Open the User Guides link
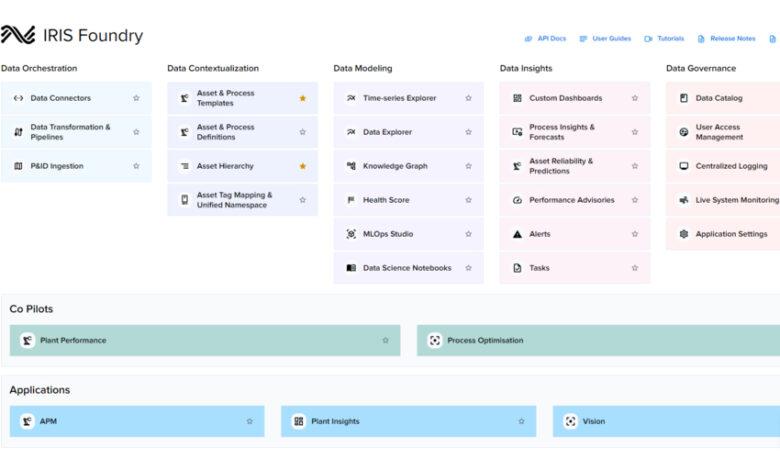 pyautogui.click(x=605, y=38)
